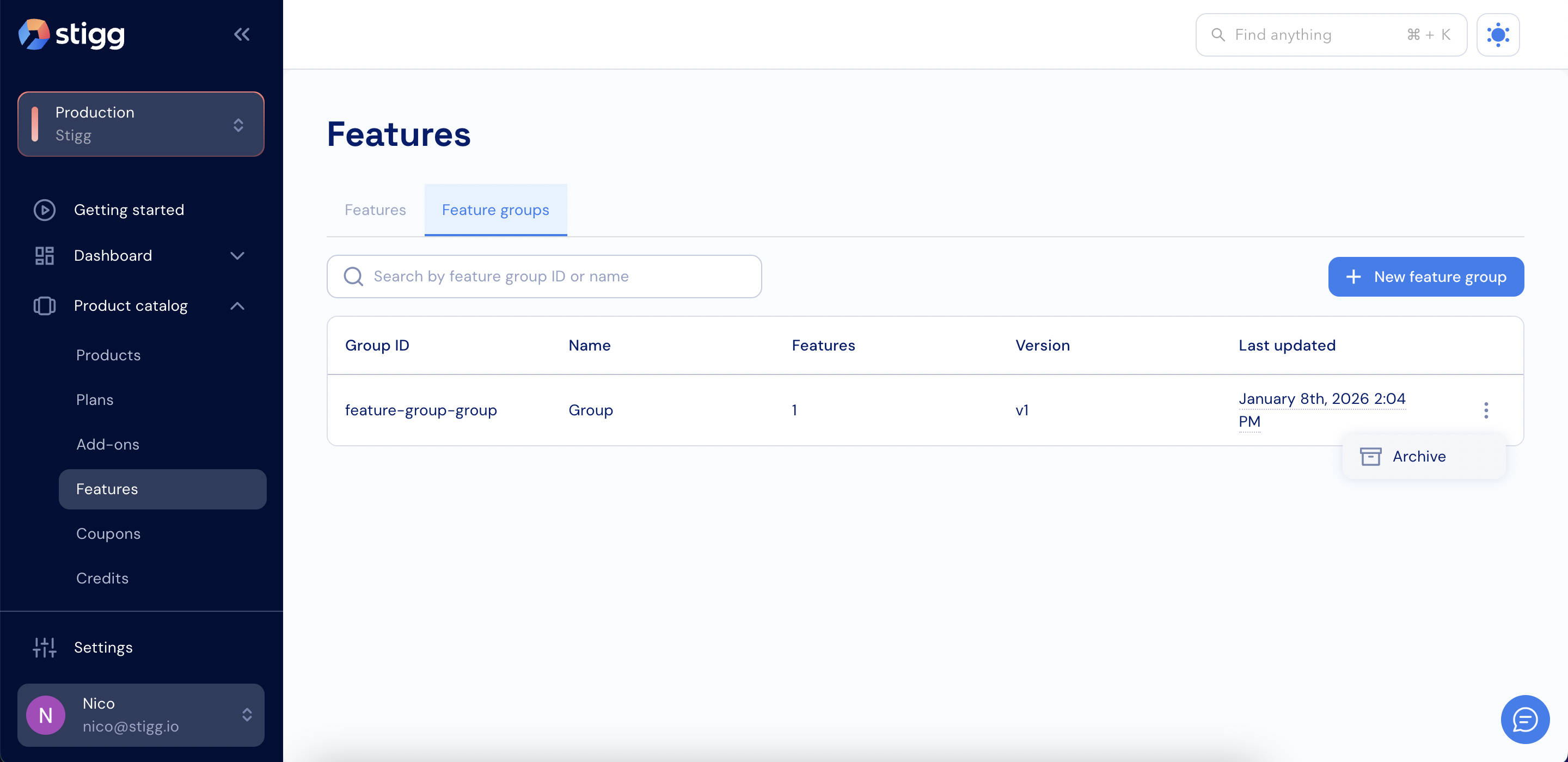Screen dimensions: 1568x762
Task: Expand the Dashboard menu chevron
Action: (237, 256)
